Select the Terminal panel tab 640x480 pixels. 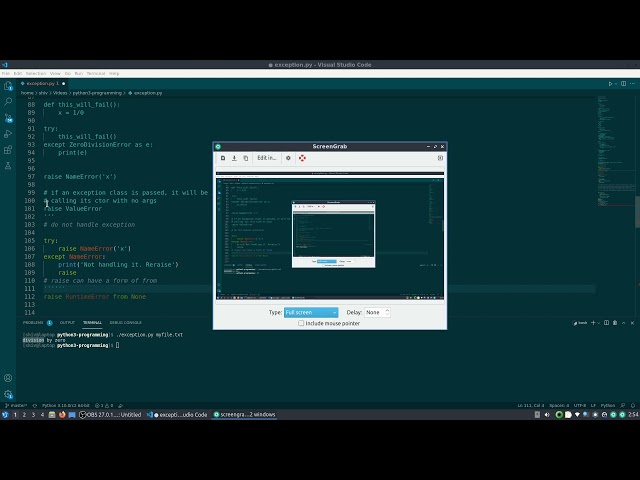[92, 323]
